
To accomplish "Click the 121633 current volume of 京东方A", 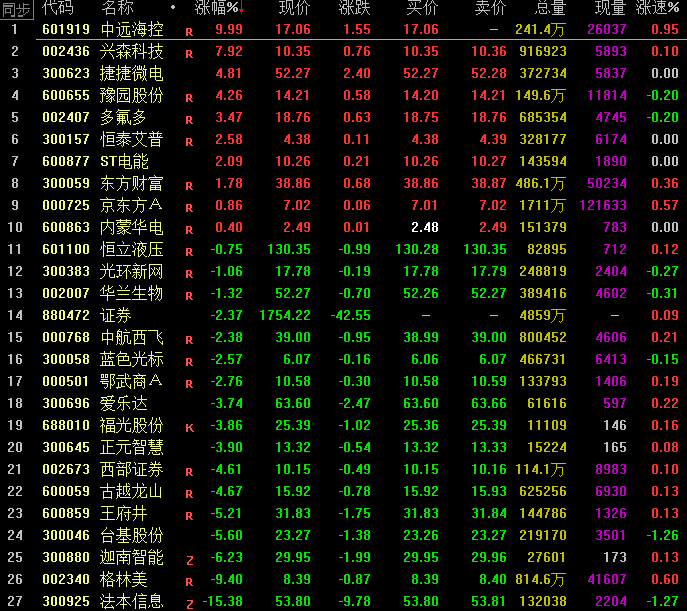I will (603, 205).
